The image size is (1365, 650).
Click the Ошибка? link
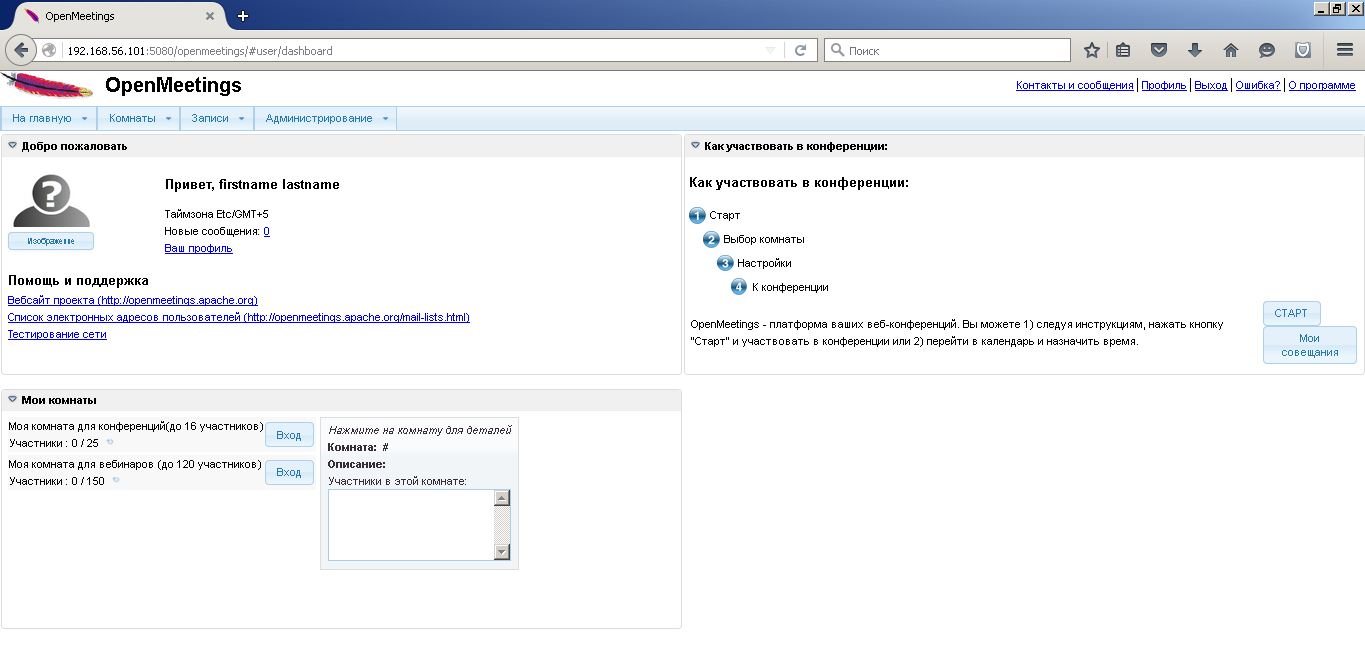[x=1258, y=86]
